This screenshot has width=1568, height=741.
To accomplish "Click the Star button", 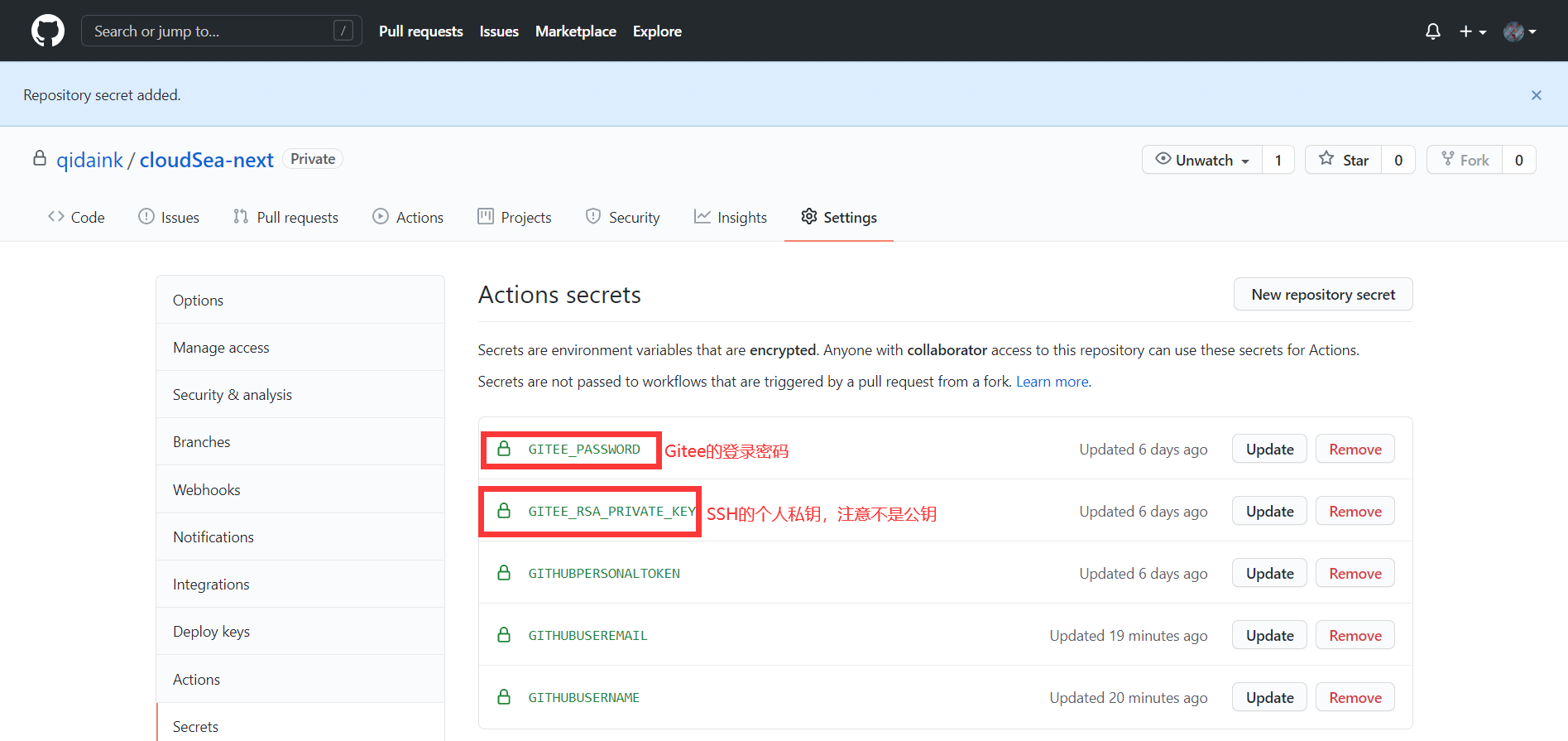I will point(1343,160).
